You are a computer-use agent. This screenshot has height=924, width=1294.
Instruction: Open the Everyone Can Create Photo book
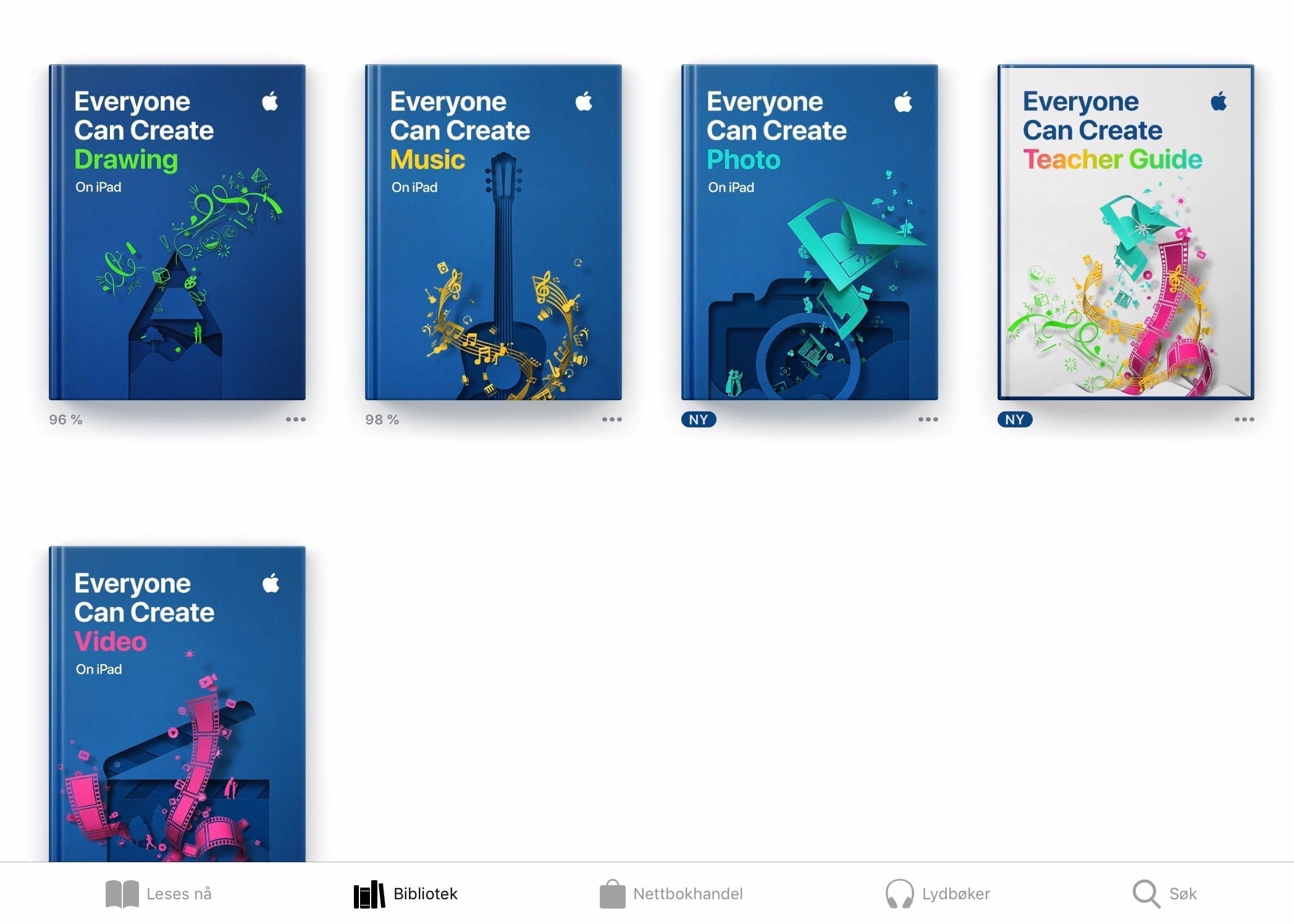[810, 232]
